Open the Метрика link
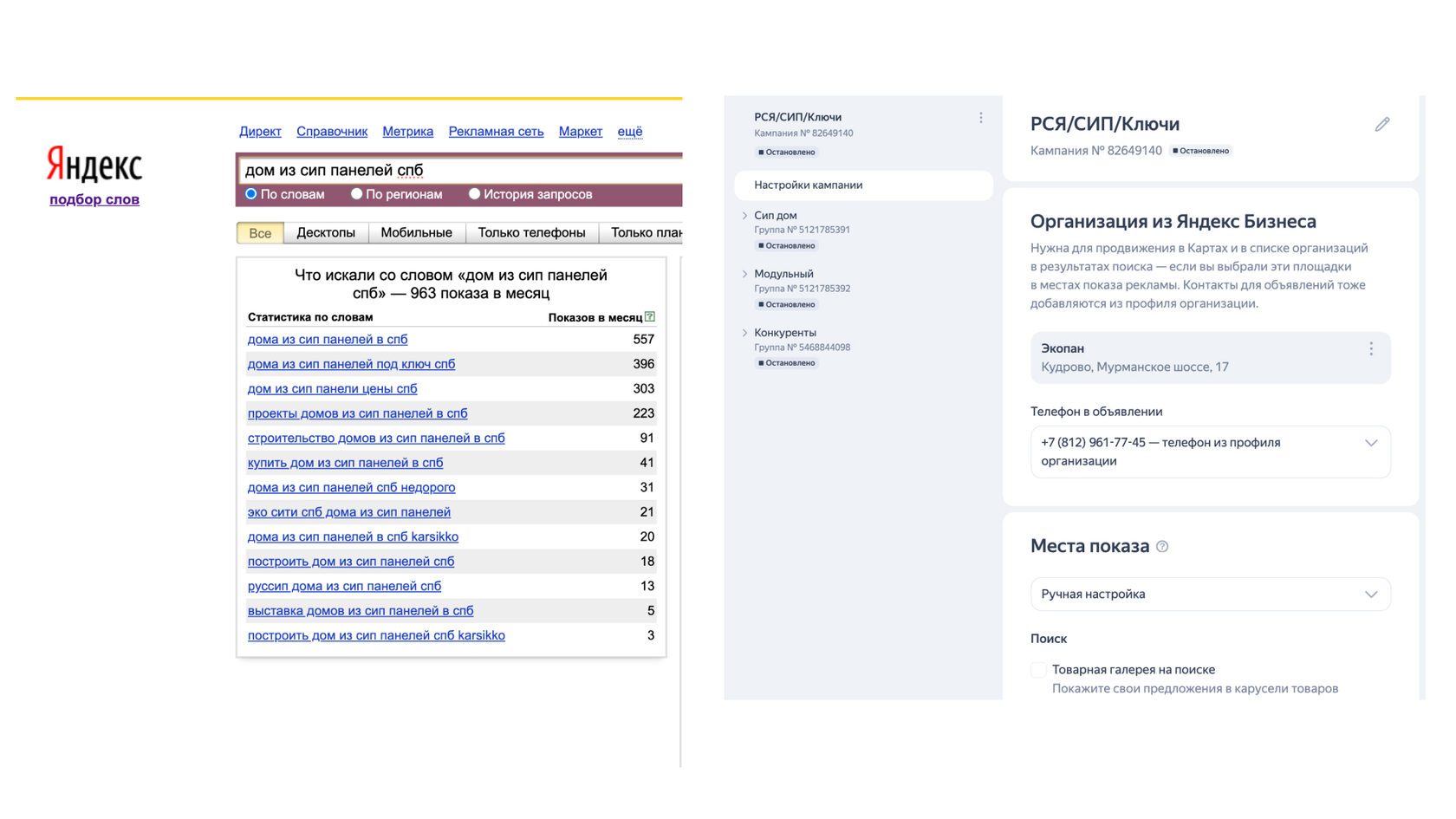The image size is (1456, 819). point(407,132)
